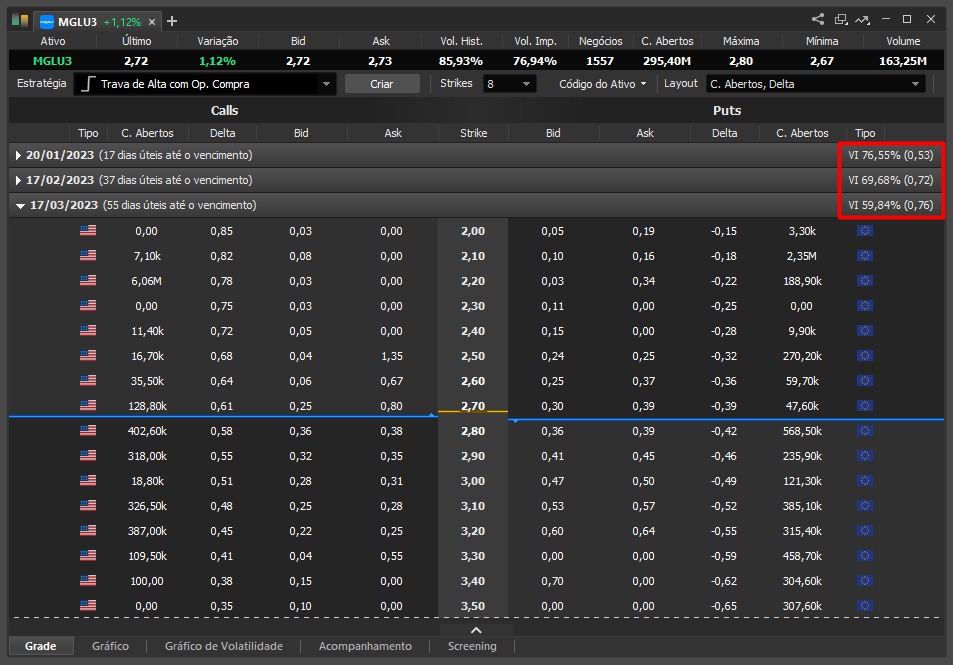Click call delta 0,85 on strike 2,00
This screenshot has width=953, height=665.
[222, 231]
